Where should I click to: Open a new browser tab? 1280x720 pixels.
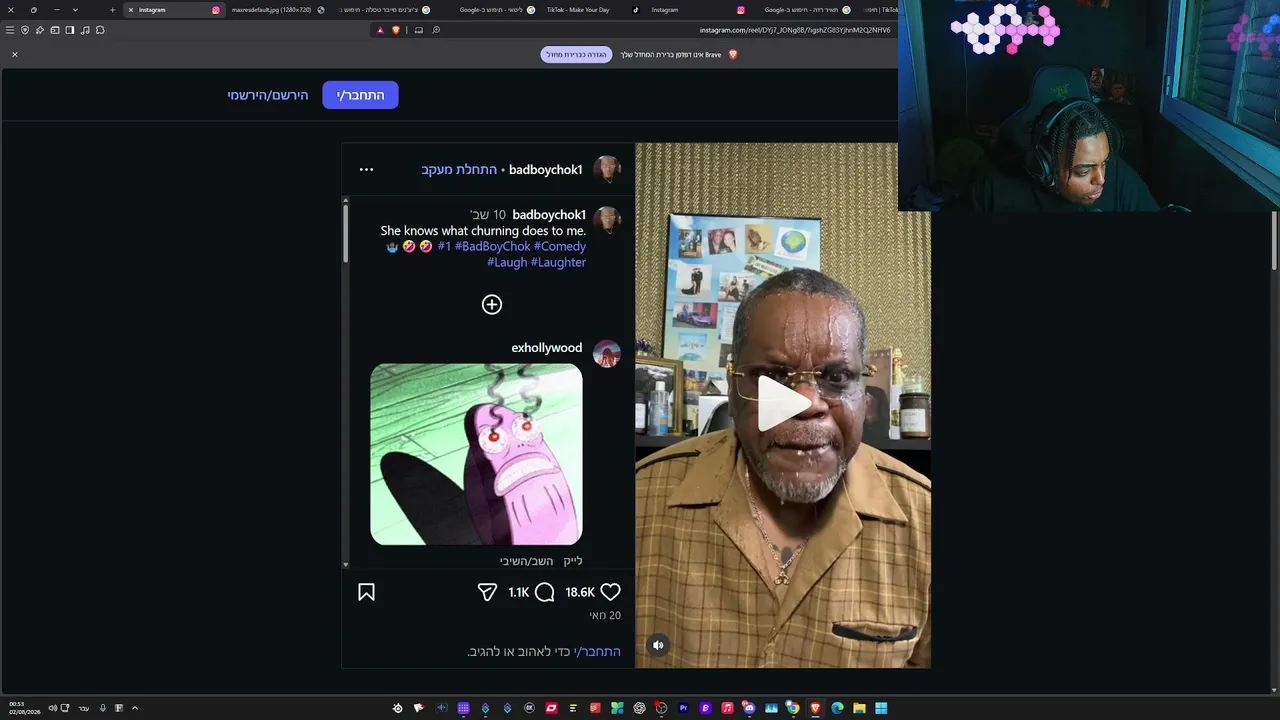(112, 10)
